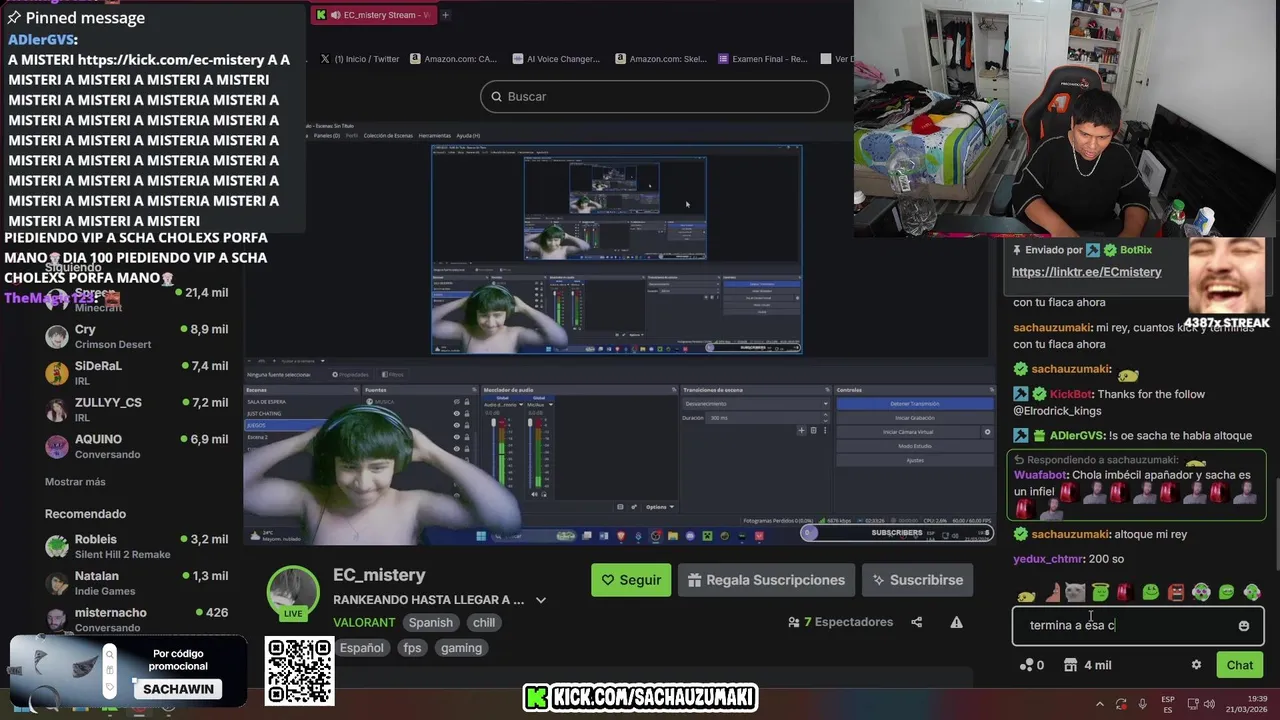Click streamed OBS virtual camera gear icon

point(987,432)
